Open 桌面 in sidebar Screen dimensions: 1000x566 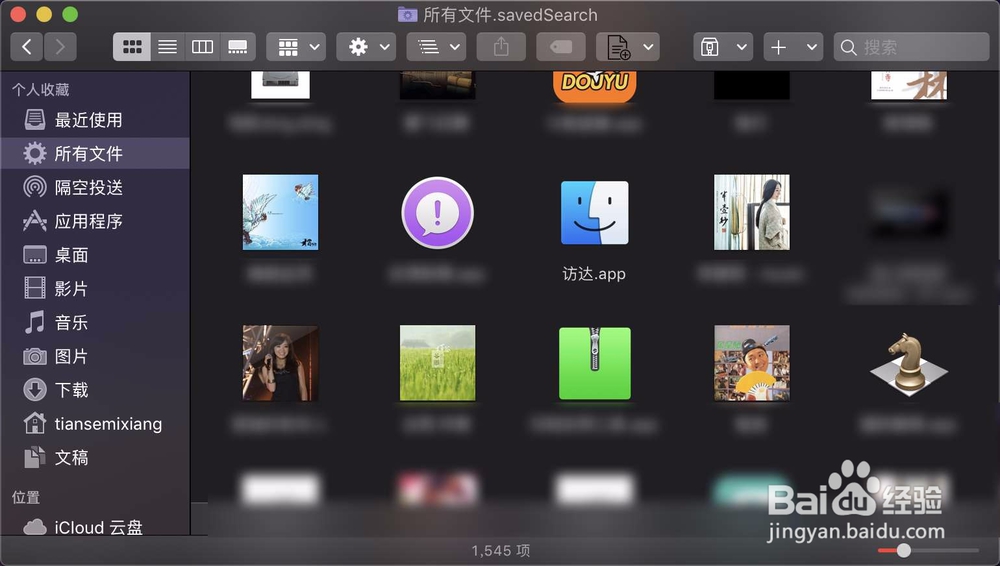[95, 255]
